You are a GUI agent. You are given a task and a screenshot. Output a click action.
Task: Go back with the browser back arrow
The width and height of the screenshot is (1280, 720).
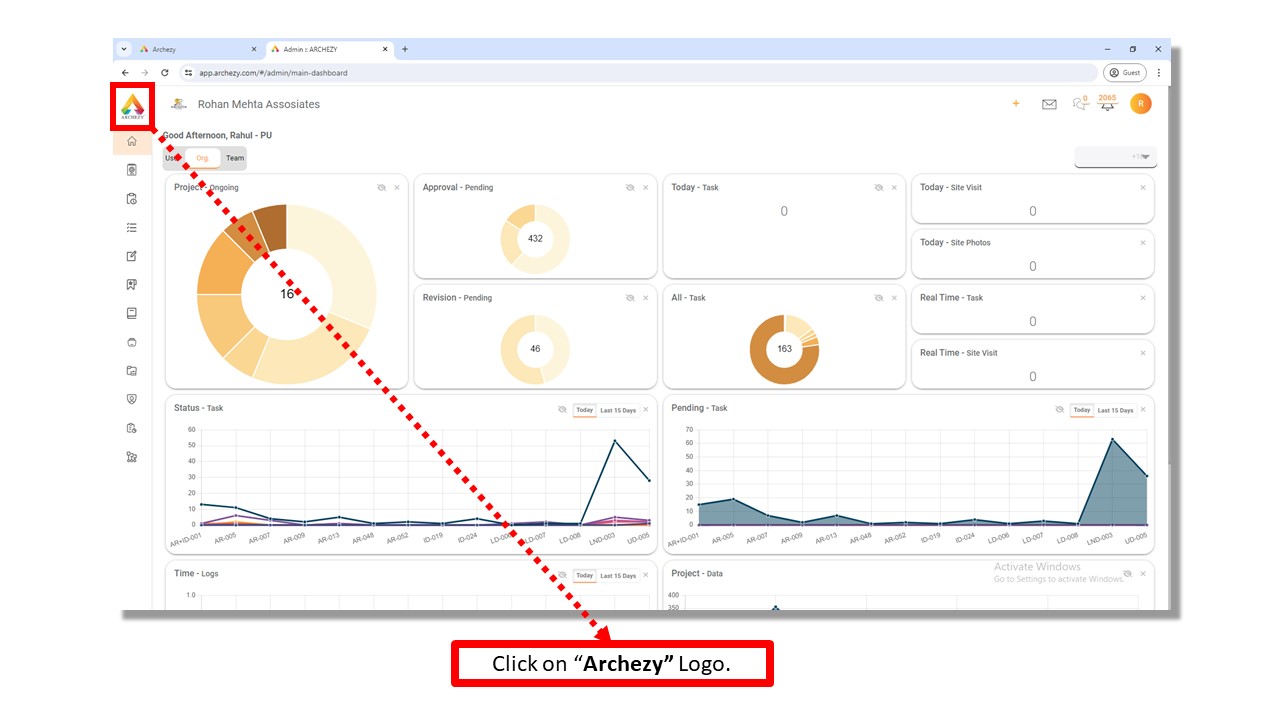coord(125,73)
